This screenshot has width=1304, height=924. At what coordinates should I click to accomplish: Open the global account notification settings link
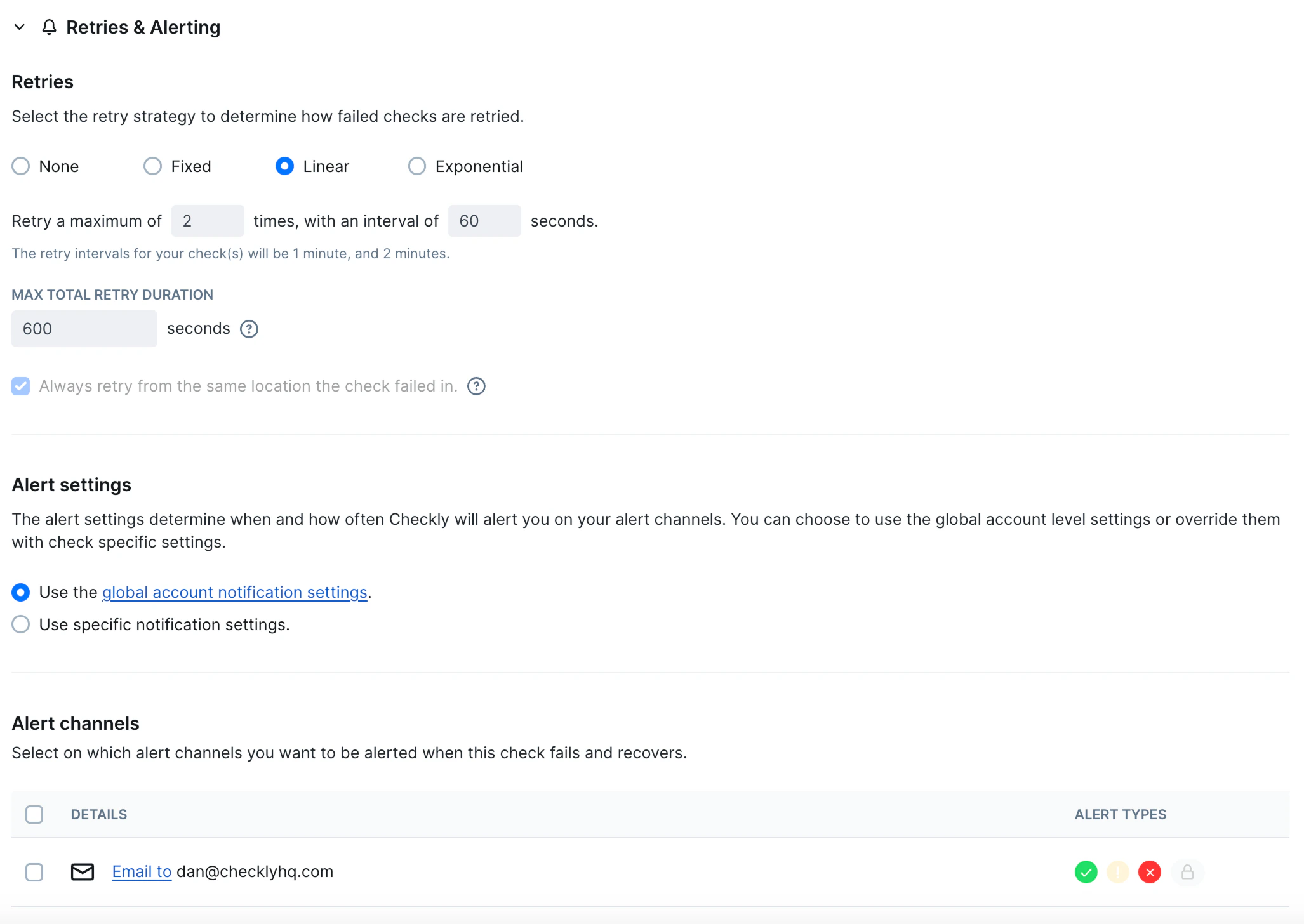pyautogui.click(x=234, y=592)
